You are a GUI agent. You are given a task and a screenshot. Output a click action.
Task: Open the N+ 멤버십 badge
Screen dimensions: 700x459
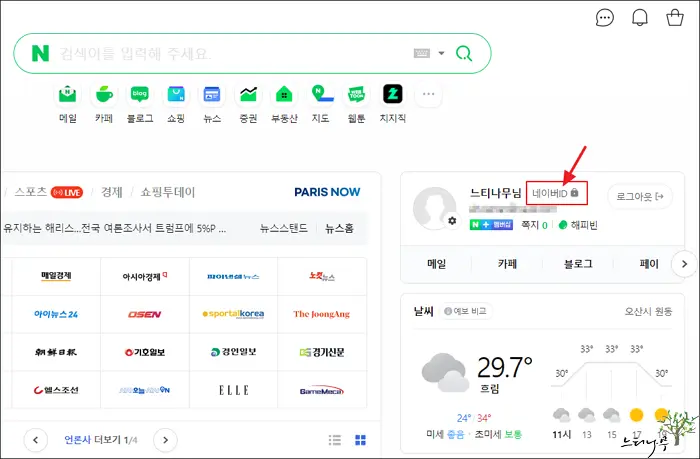[491, 225]
